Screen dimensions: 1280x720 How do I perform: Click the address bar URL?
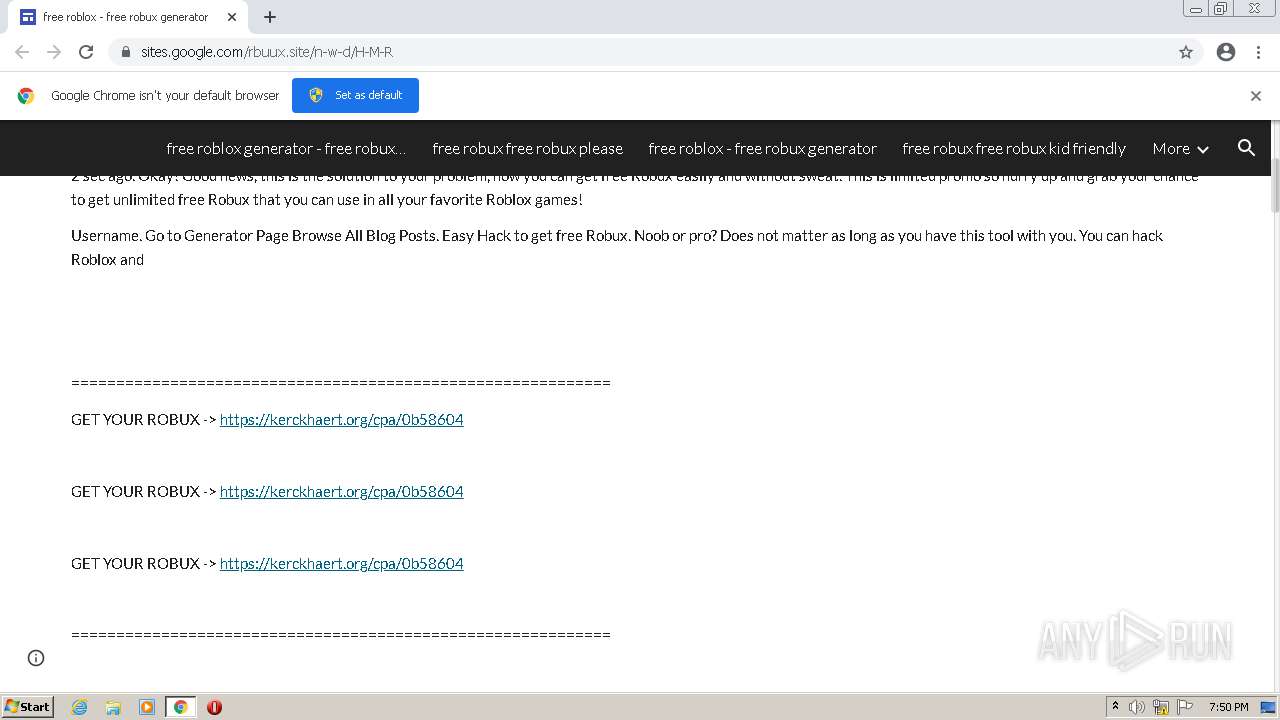[266, 52]
